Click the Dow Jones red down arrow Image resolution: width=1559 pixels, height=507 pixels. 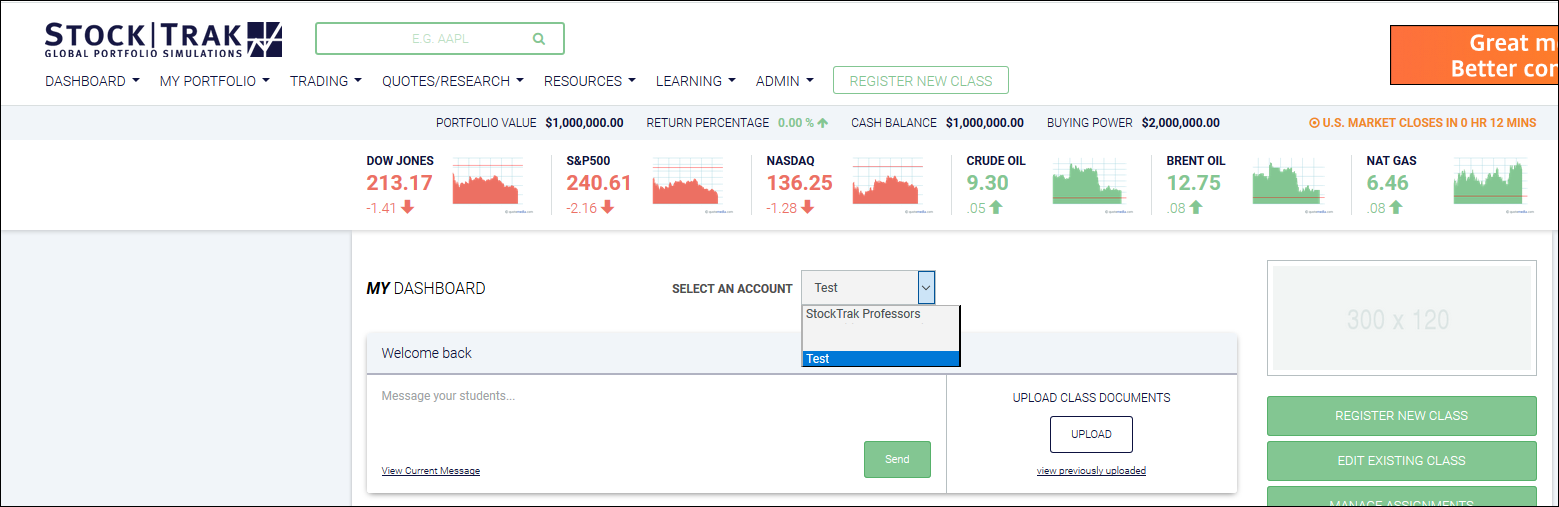click(x=408, y=208)
